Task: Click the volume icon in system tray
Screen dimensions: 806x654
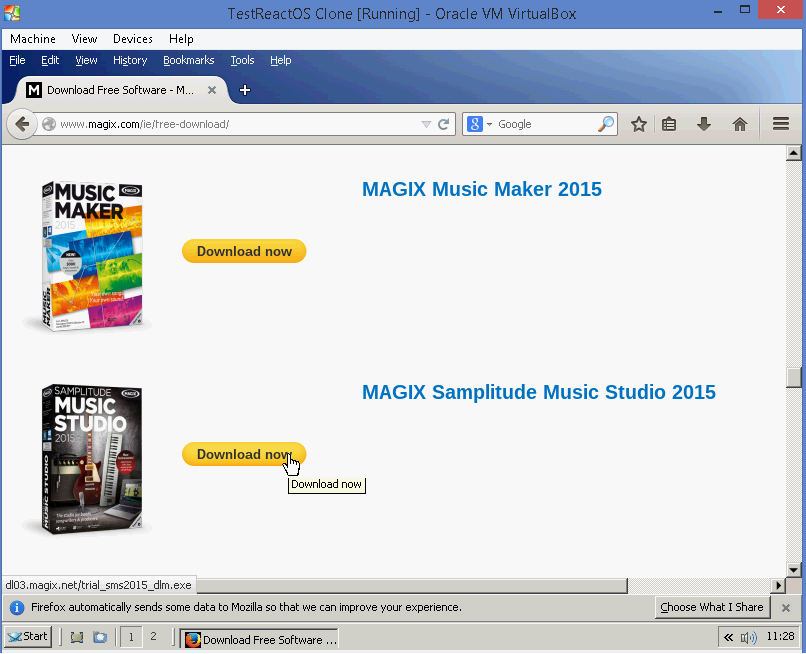Action: pos(748,638)
